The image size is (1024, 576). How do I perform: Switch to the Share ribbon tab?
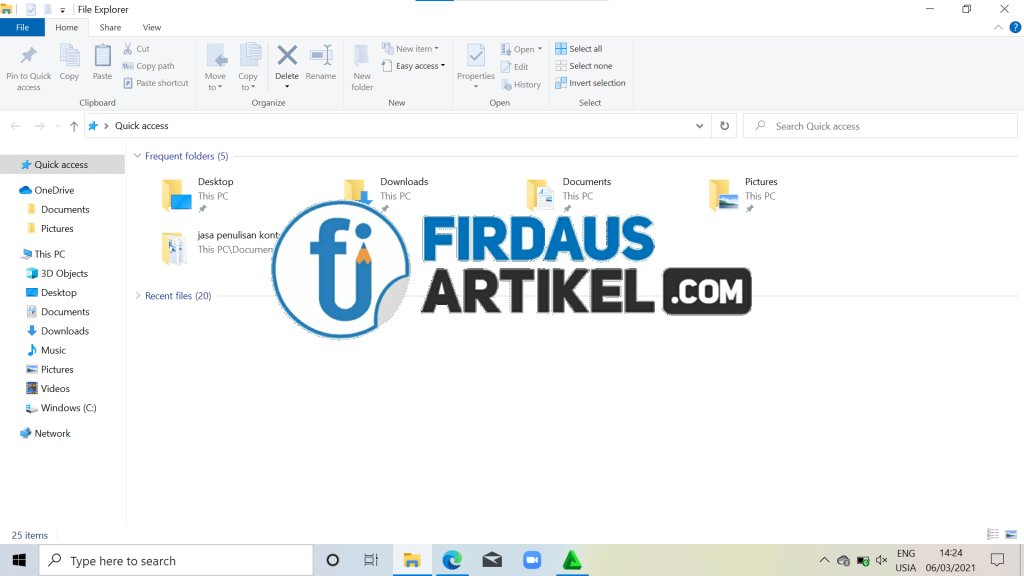110,27
